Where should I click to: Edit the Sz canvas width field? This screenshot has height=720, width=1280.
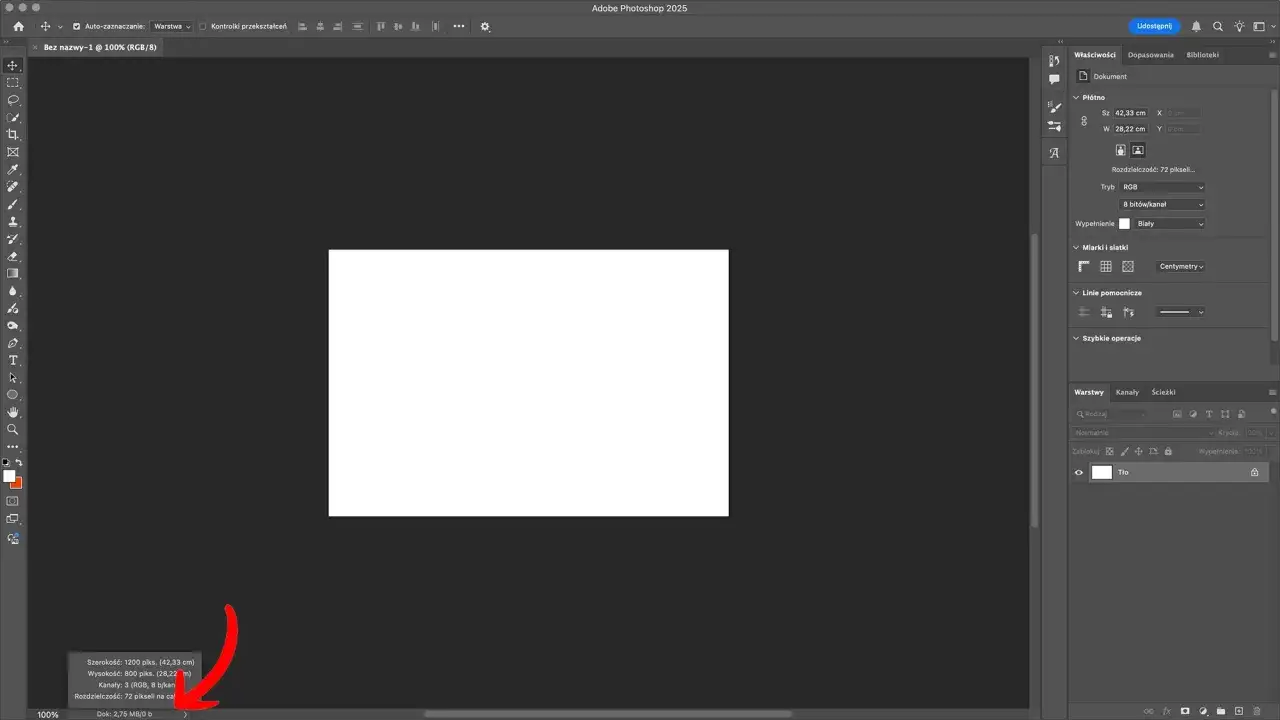point(1129,113)
